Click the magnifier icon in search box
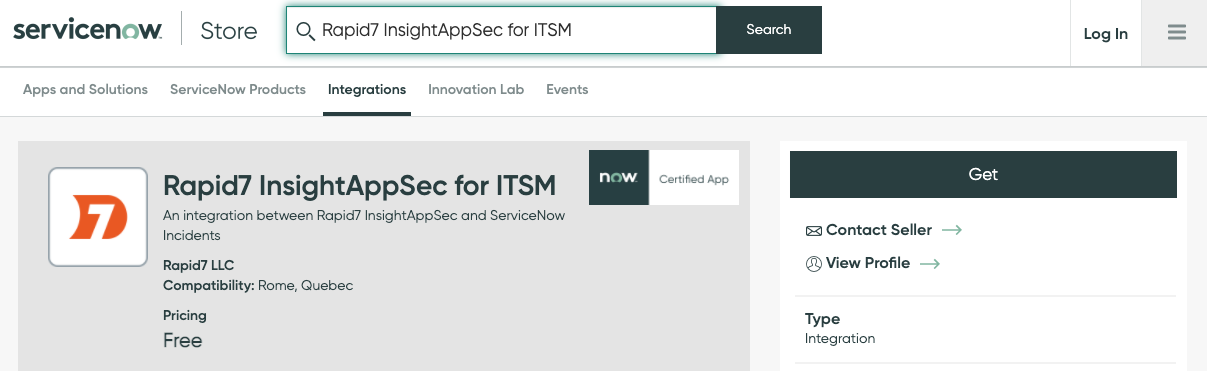 (305, 30)
